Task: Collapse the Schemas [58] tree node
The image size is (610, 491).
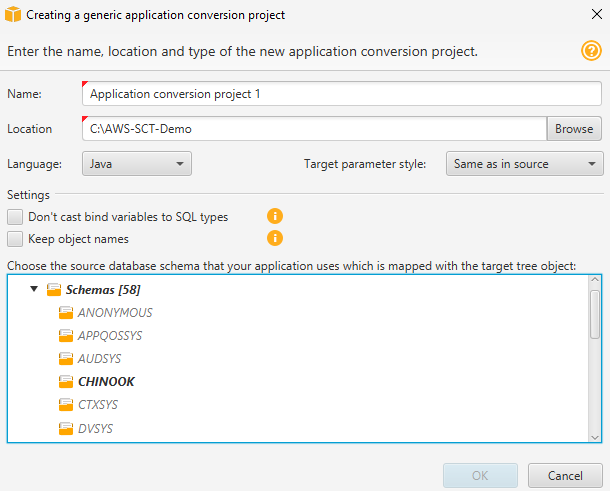Action: coord(34,289)
